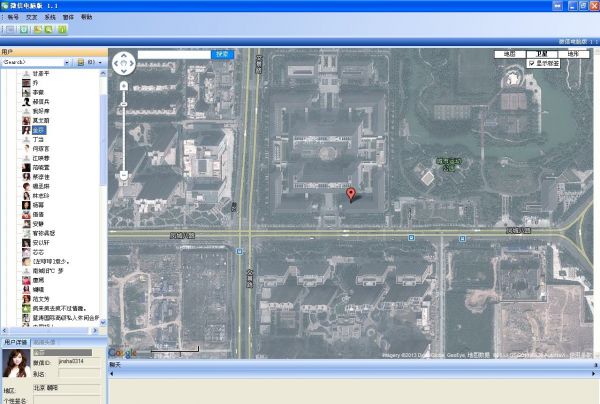Click the title bar toggle icon left of minimize
The width and height of the screenshot is (600, 404).
(x=558, y=6)
